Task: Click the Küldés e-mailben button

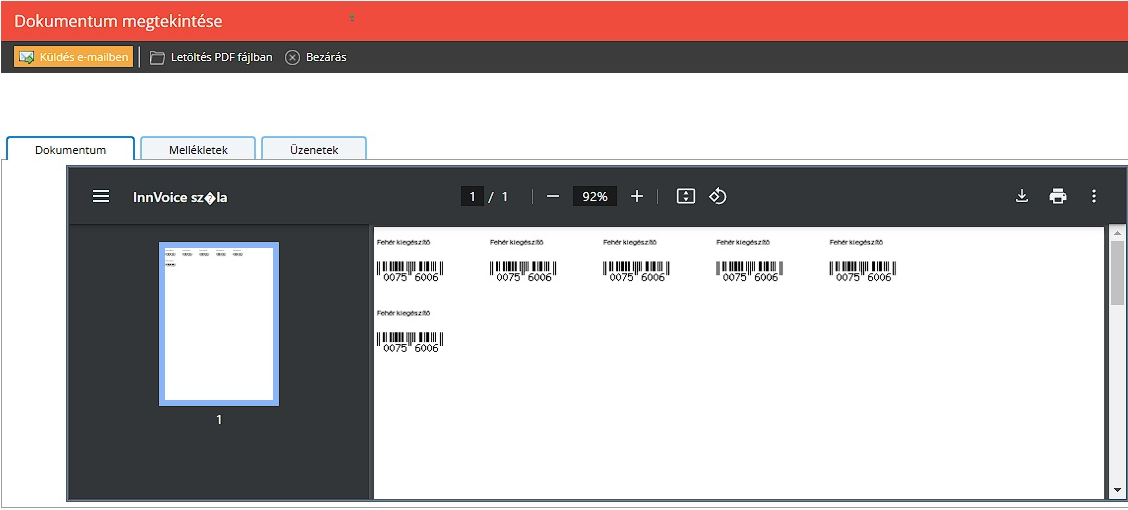Action: 73,57
